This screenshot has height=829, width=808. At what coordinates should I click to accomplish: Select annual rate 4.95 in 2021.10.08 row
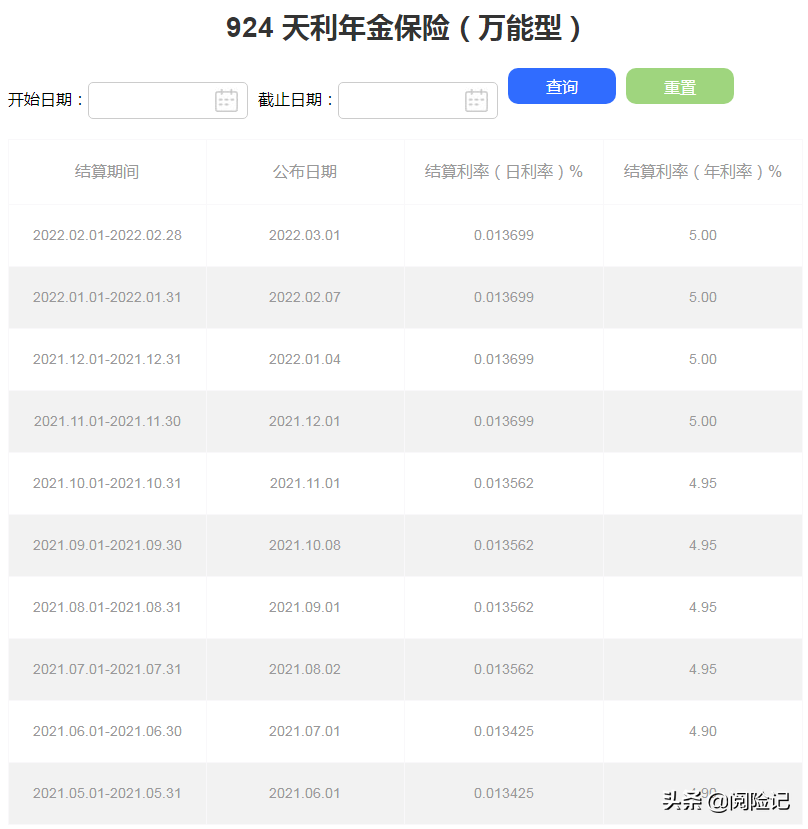click(703, 545)
